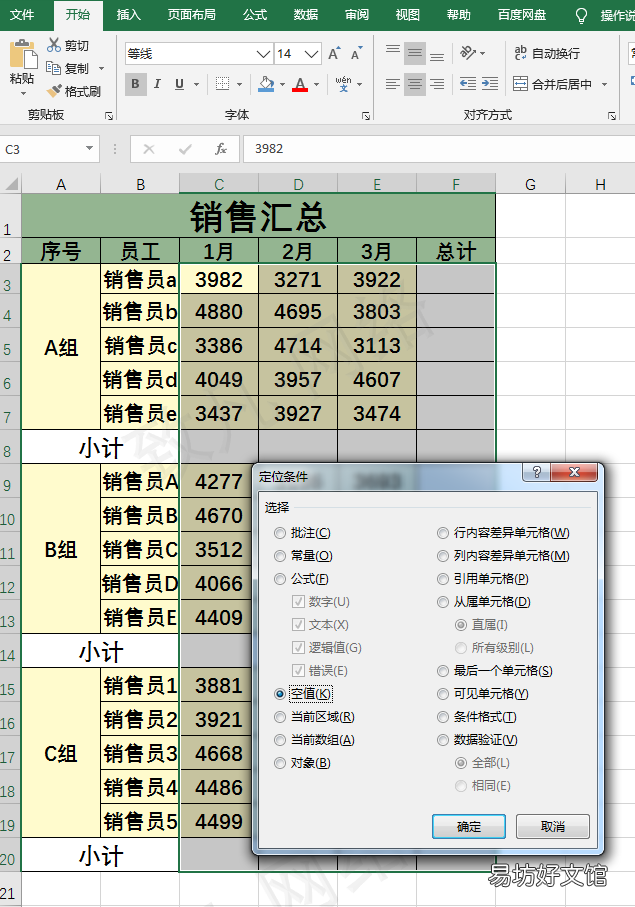The height and width of the screenshot is (907, 635).
Task: Center text horizontally
Action: 415,84
